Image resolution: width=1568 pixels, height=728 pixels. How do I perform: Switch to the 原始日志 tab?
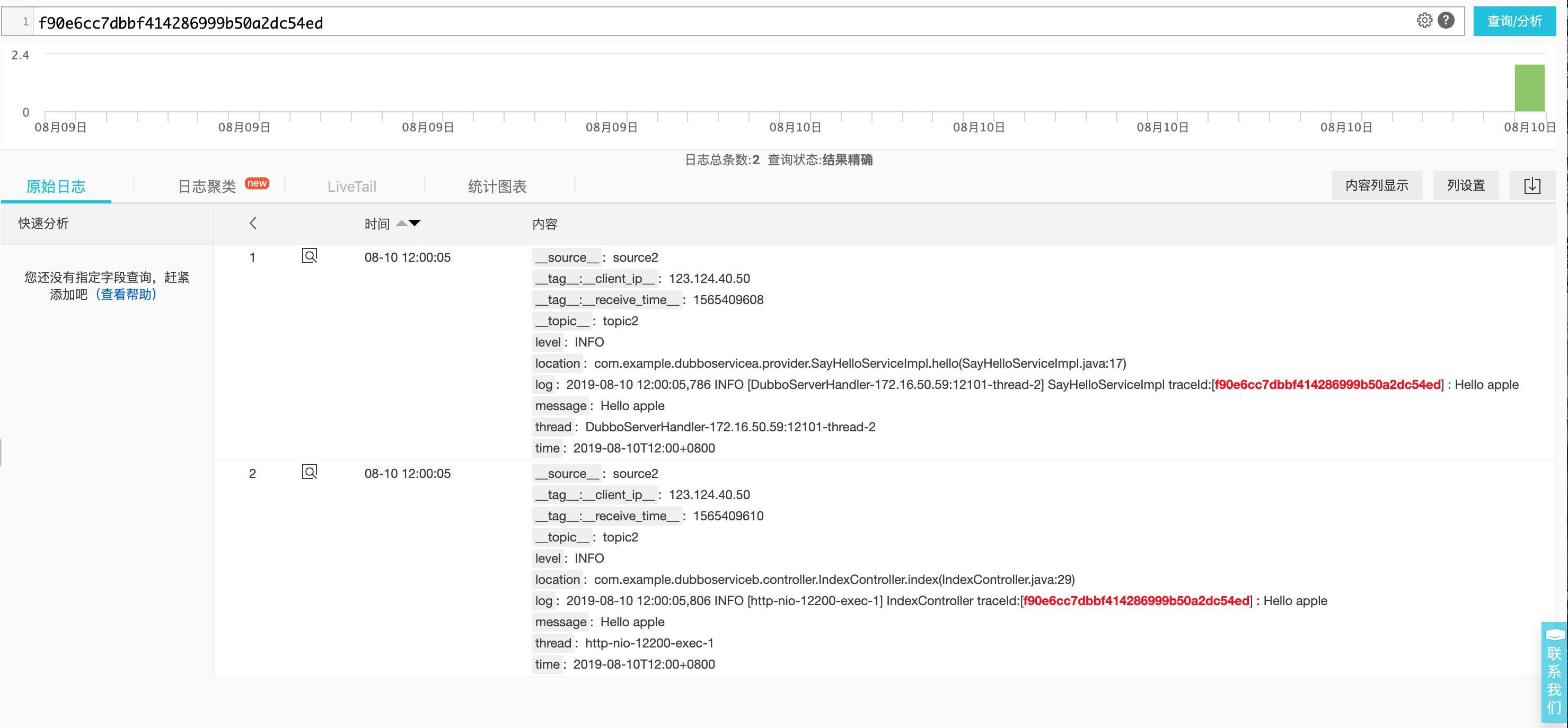pyautogui.click(x=56, y=186)
